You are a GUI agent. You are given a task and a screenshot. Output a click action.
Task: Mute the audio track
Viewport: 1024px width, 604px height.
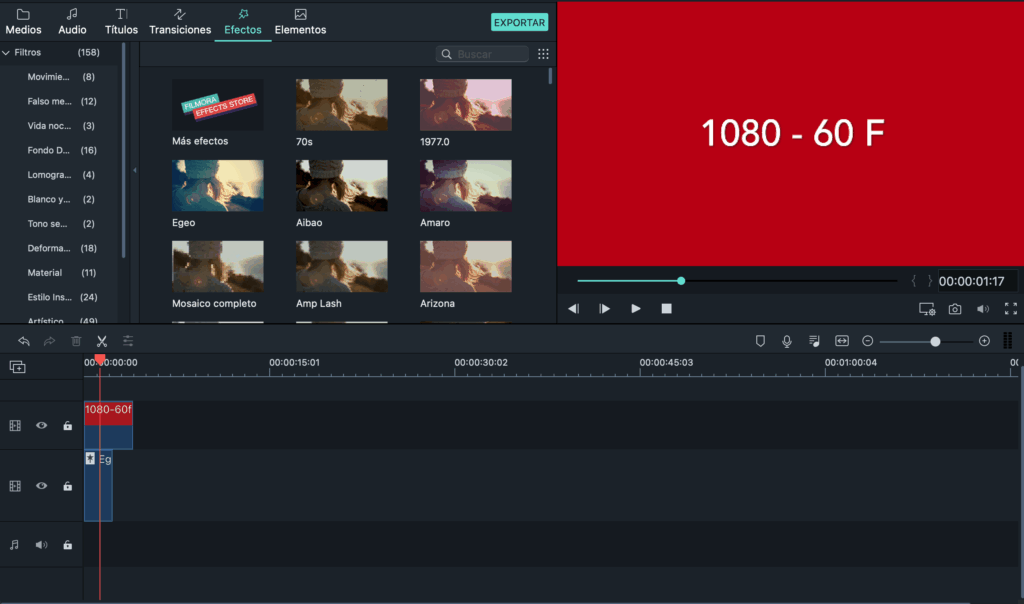(x=40, y=544)
